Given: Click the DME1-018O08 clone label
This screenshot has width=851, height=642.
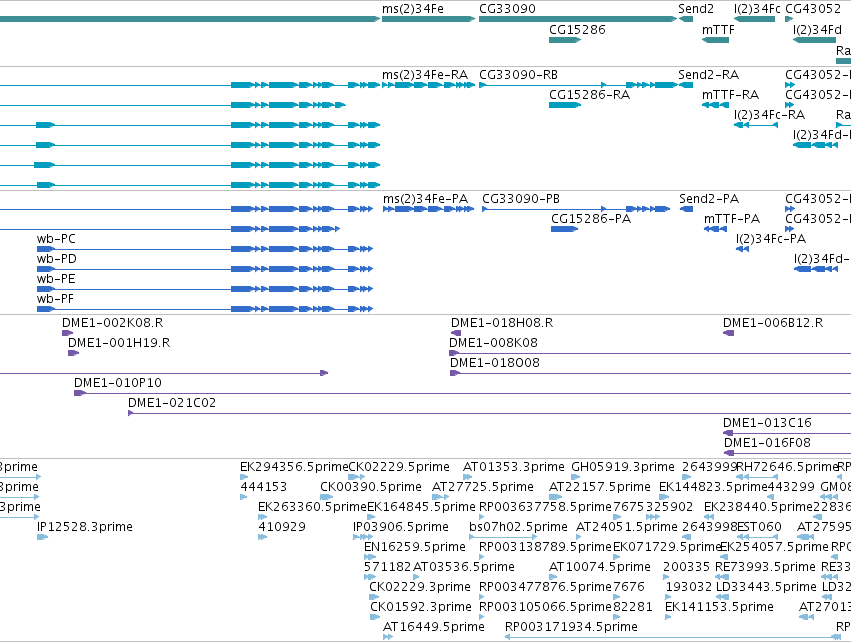Looking at the screenshot, I should (494, 363).
